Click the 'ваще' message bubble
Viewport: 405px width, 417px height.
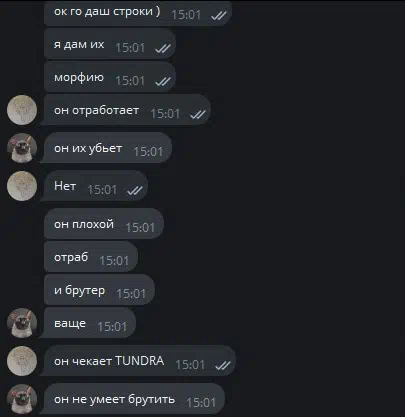pos(88,323)
